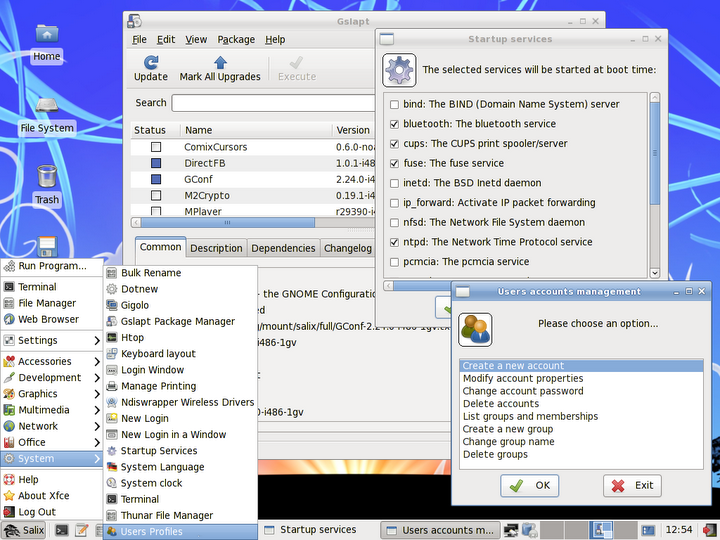The image size is (720, 540).
Task: Enable the bind DNS server service
Action: point(394,104)
